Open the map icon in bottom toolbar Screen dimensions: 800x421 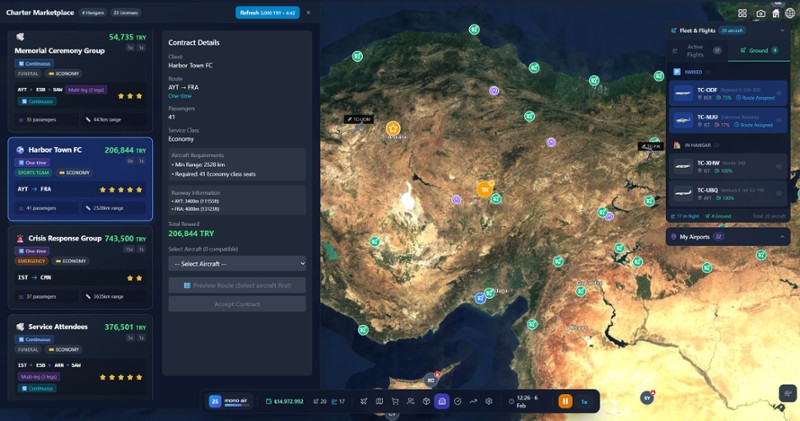[380, 401]
